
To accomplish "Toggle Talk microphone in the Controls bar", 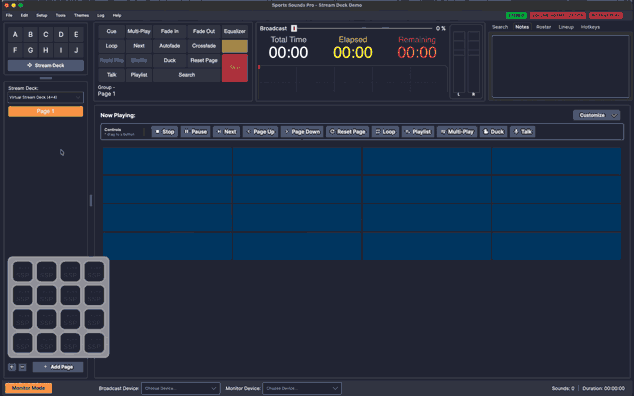I will [522, 131].
